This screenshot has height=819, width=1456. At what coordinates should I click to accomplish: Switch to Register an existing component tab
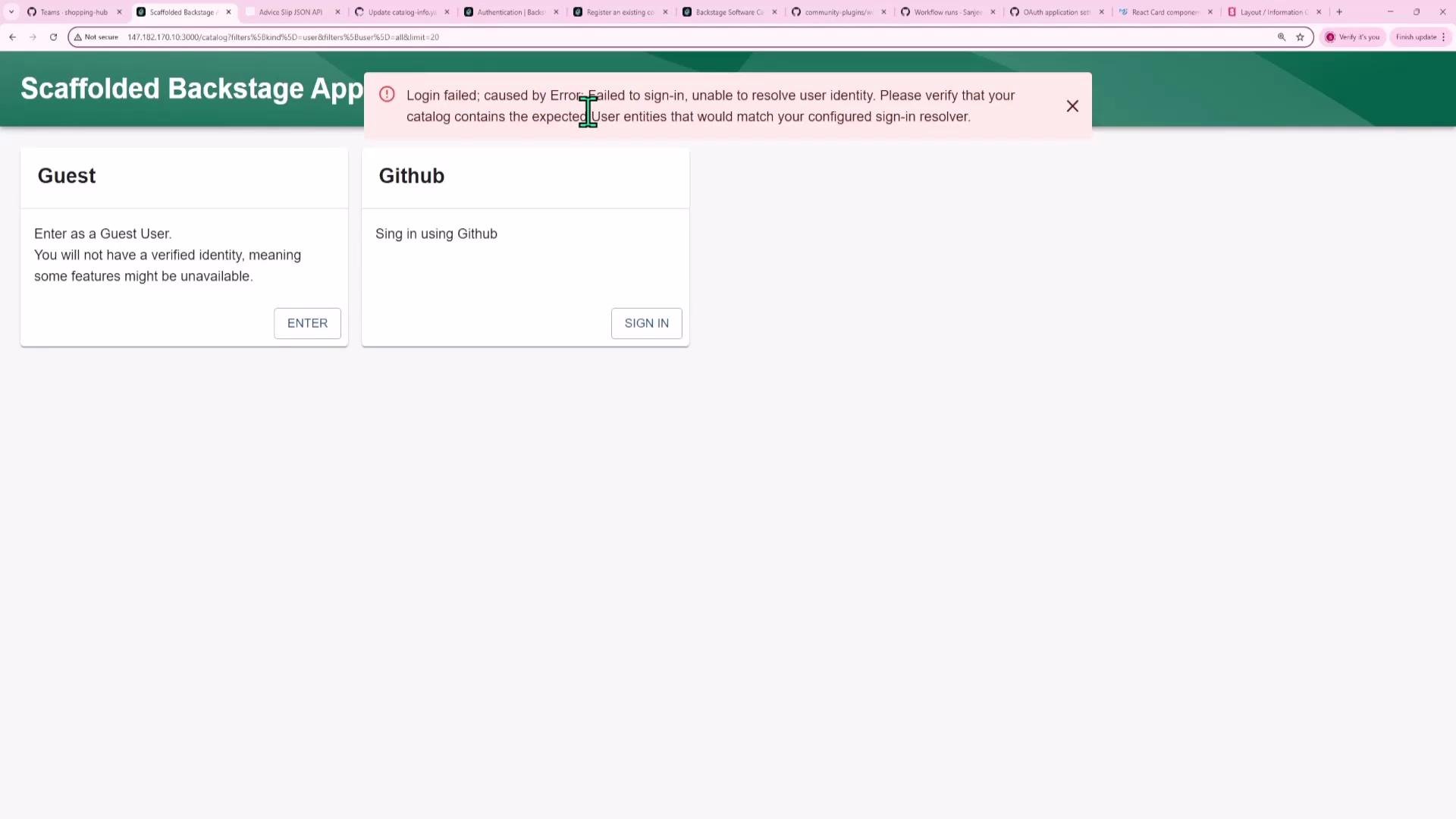tap(620, 12)
